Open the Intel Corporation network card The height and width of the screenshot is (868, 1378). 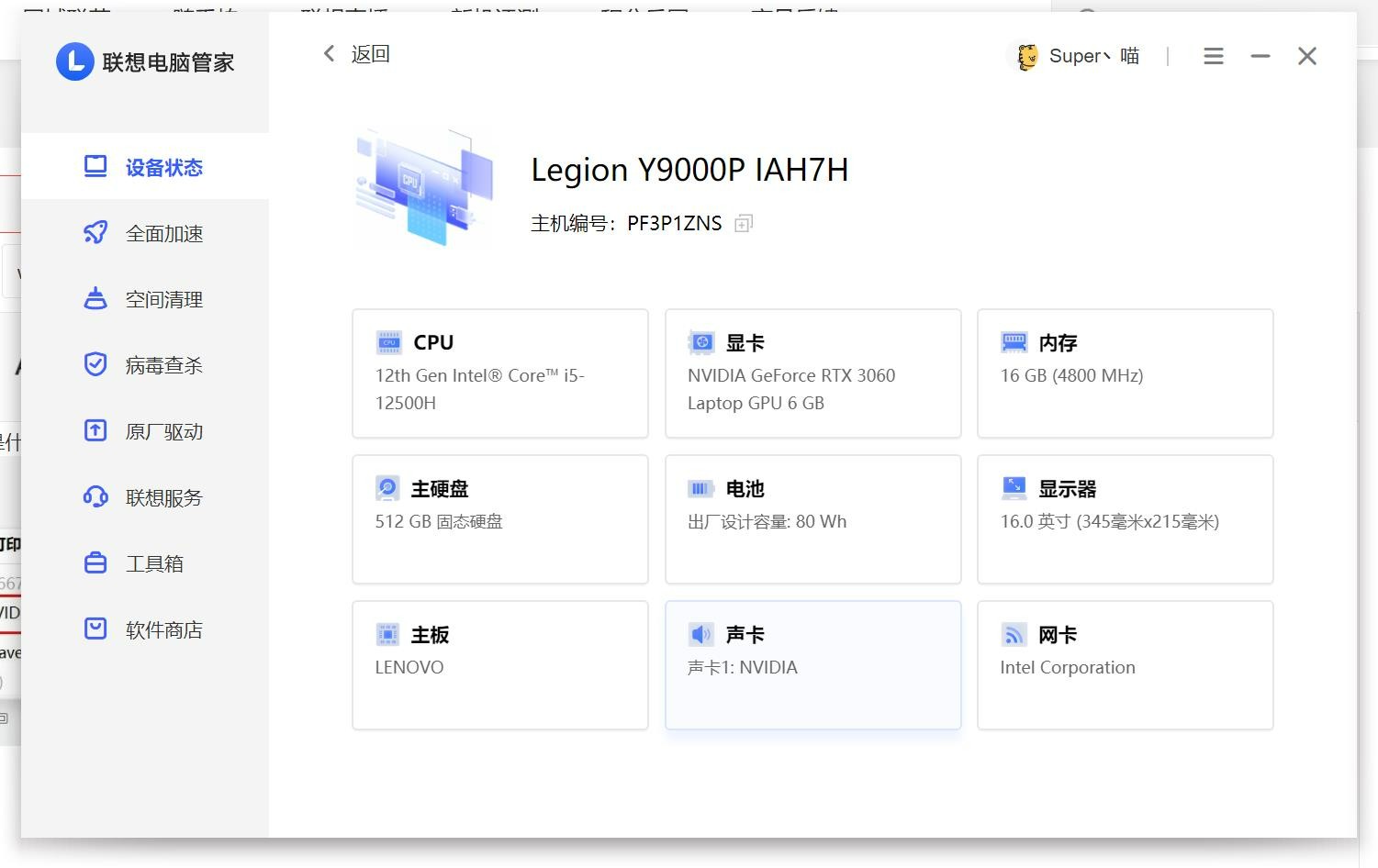[x=1126, y=665]
